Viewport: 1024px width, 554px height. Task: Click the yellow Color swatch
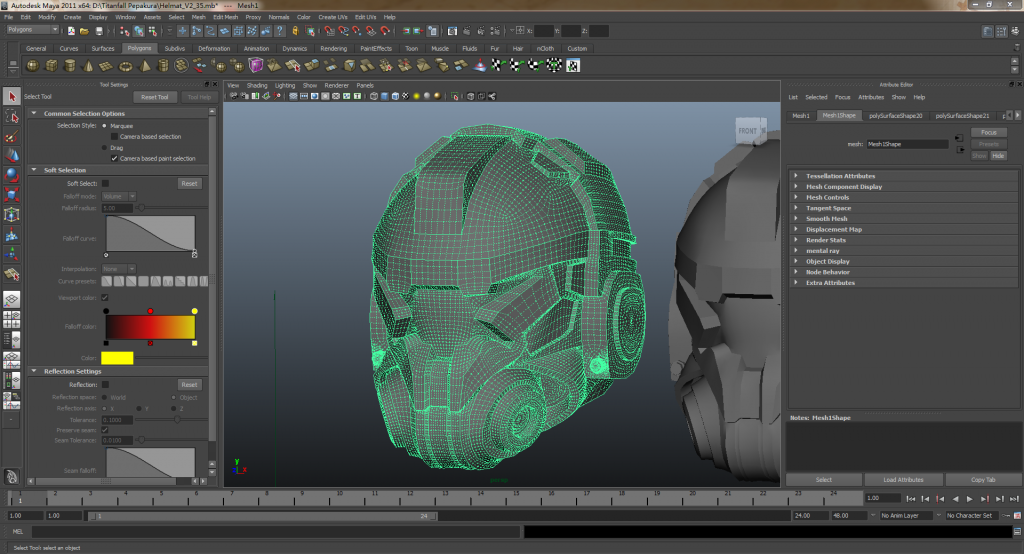(117, 358)
